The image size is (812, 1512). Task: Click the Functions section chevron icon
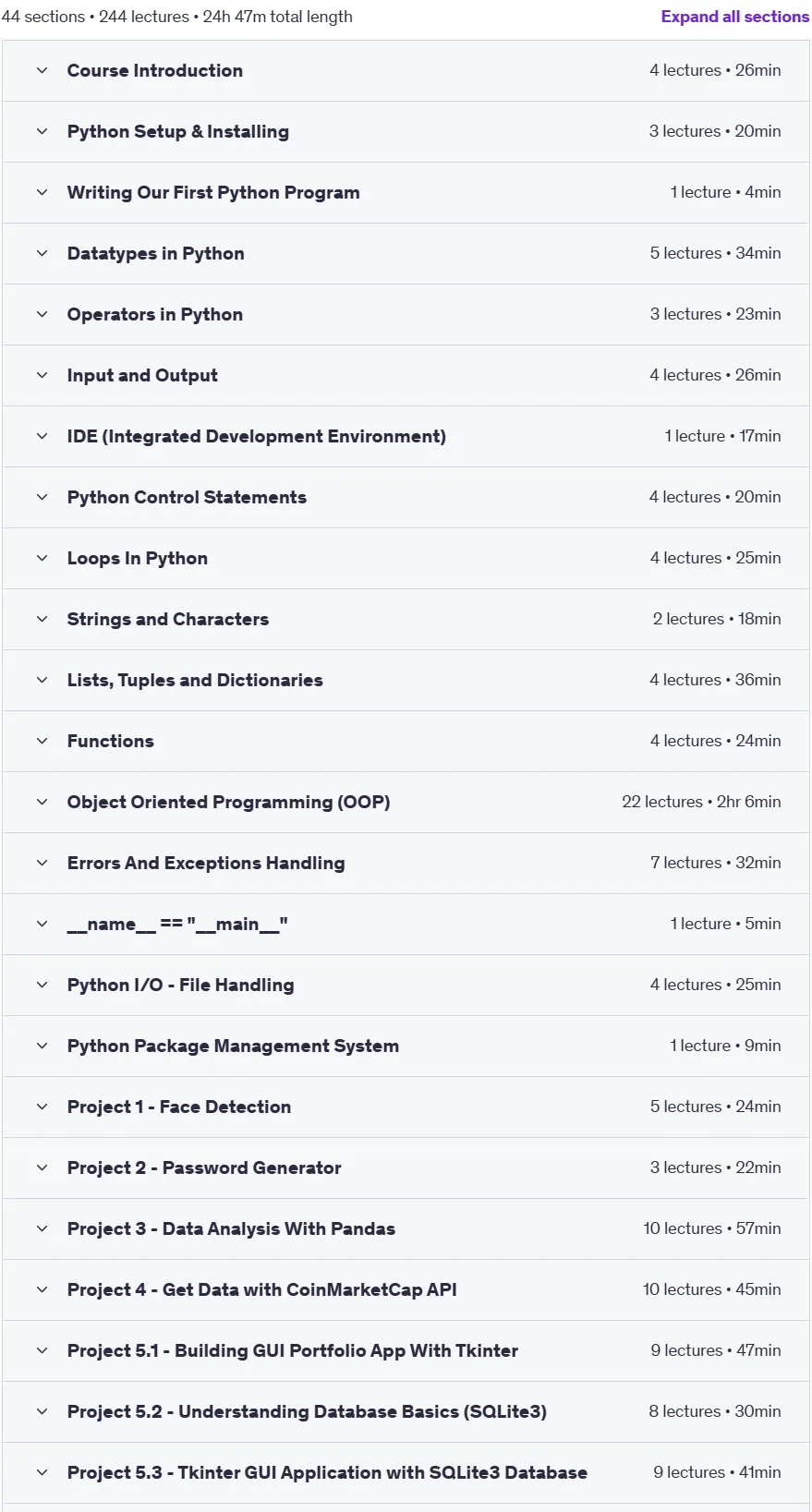[42, 741]
